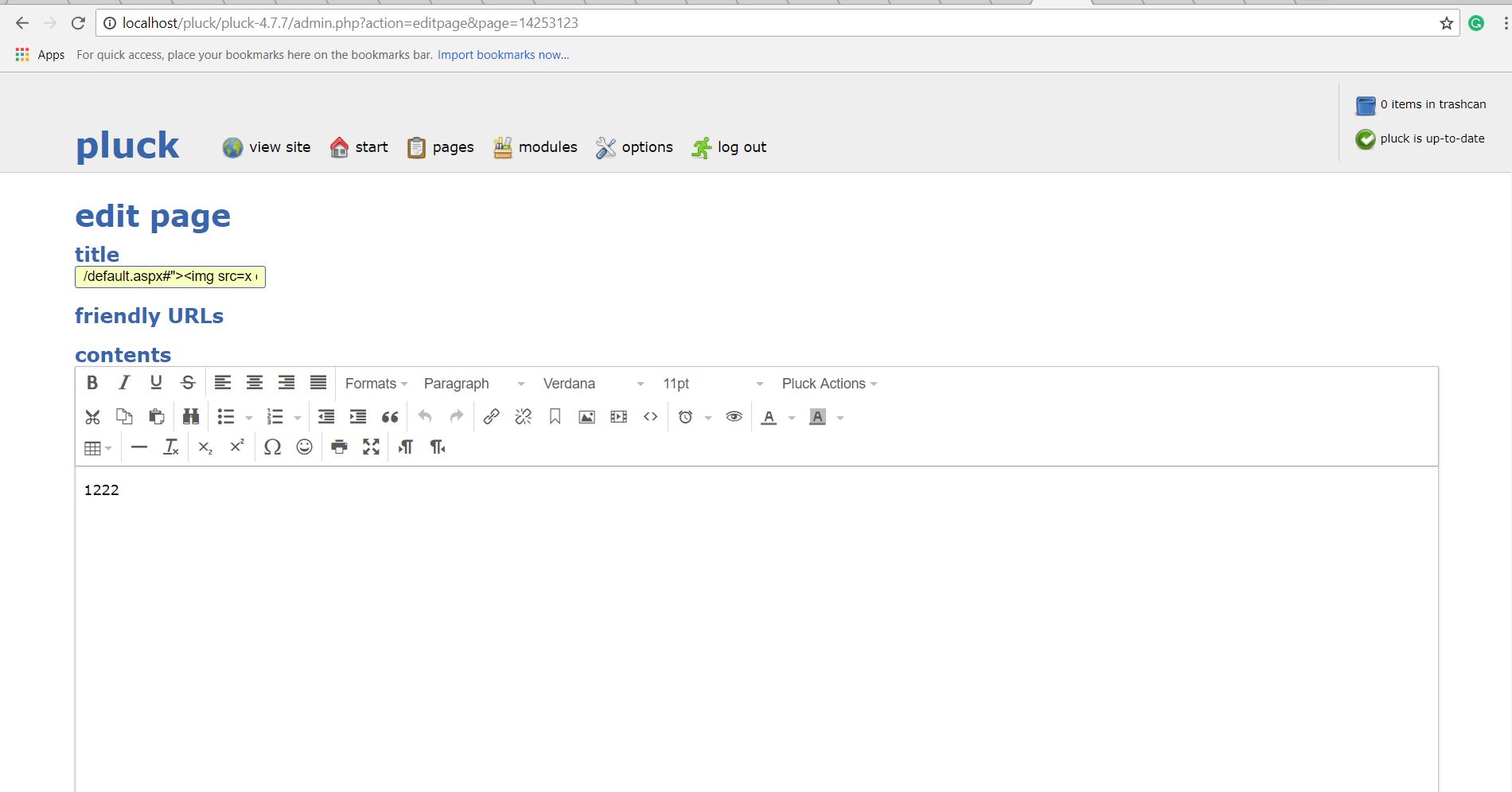Decrease indent of paragraph
The width and height of the screenshot is (1512, 792).
[x=326, y=416]
